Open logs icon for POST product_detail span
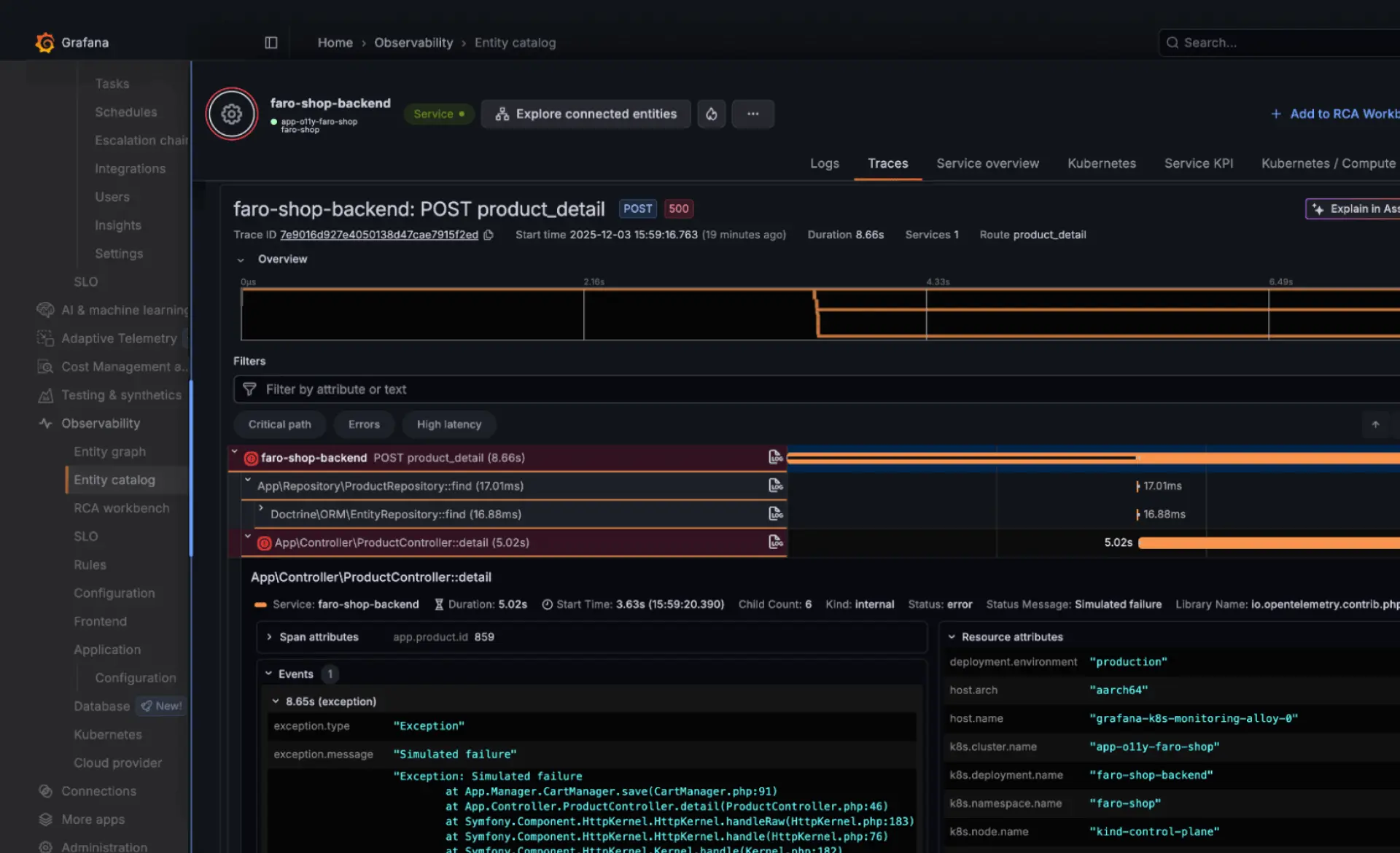Image resolution: width=1400 pixels, height=853 pixels. (776, 457)
